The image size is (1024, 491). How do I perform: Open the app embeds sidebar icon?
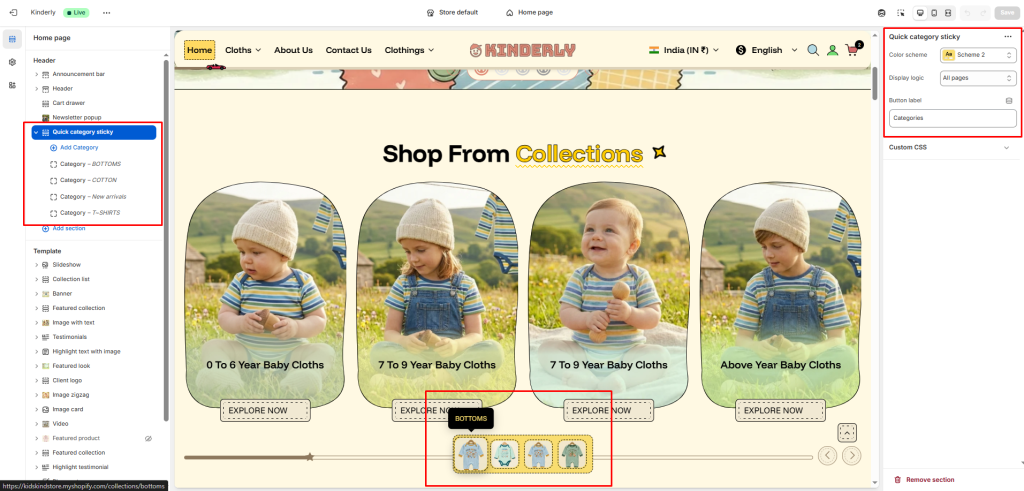[12, 85]
